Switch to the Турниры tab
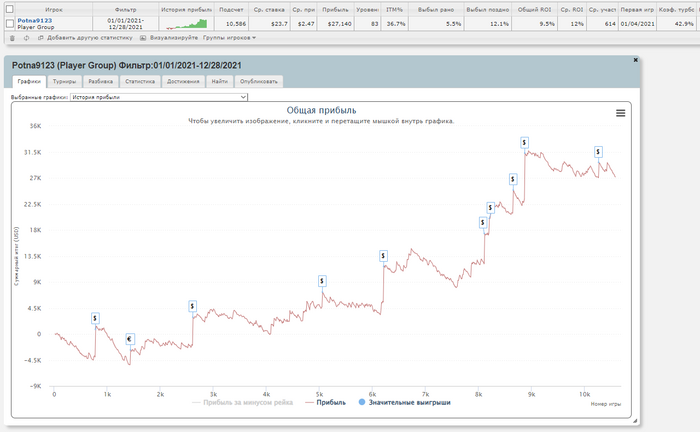 tap(64, 81)
